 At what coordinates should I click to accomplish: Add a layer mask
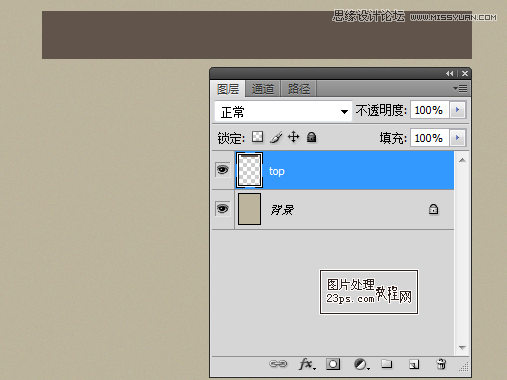(x=333, y=364)
